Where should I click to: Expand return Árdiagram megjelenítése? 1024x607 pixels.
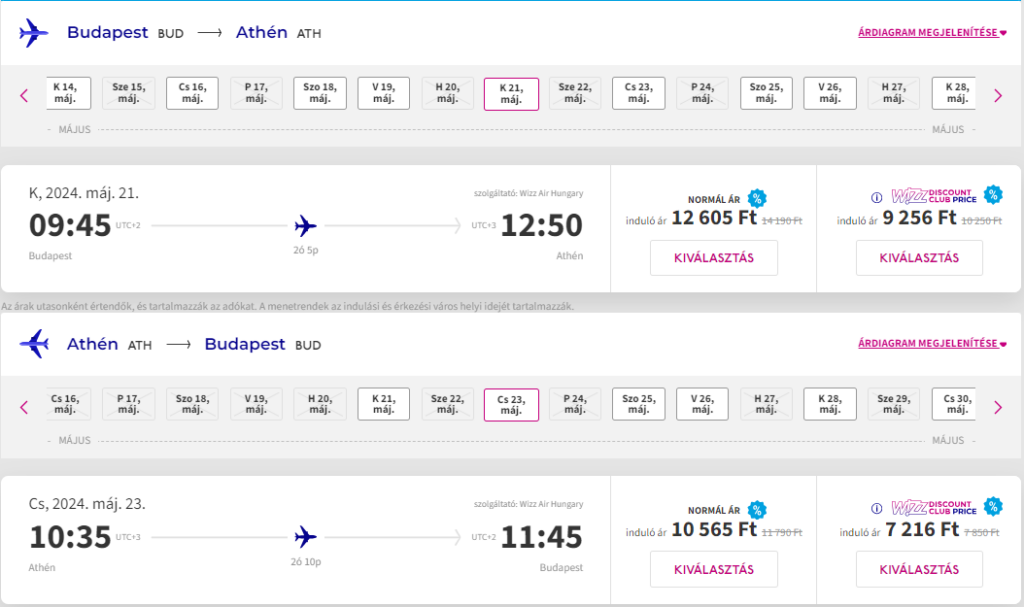[932, 344]
